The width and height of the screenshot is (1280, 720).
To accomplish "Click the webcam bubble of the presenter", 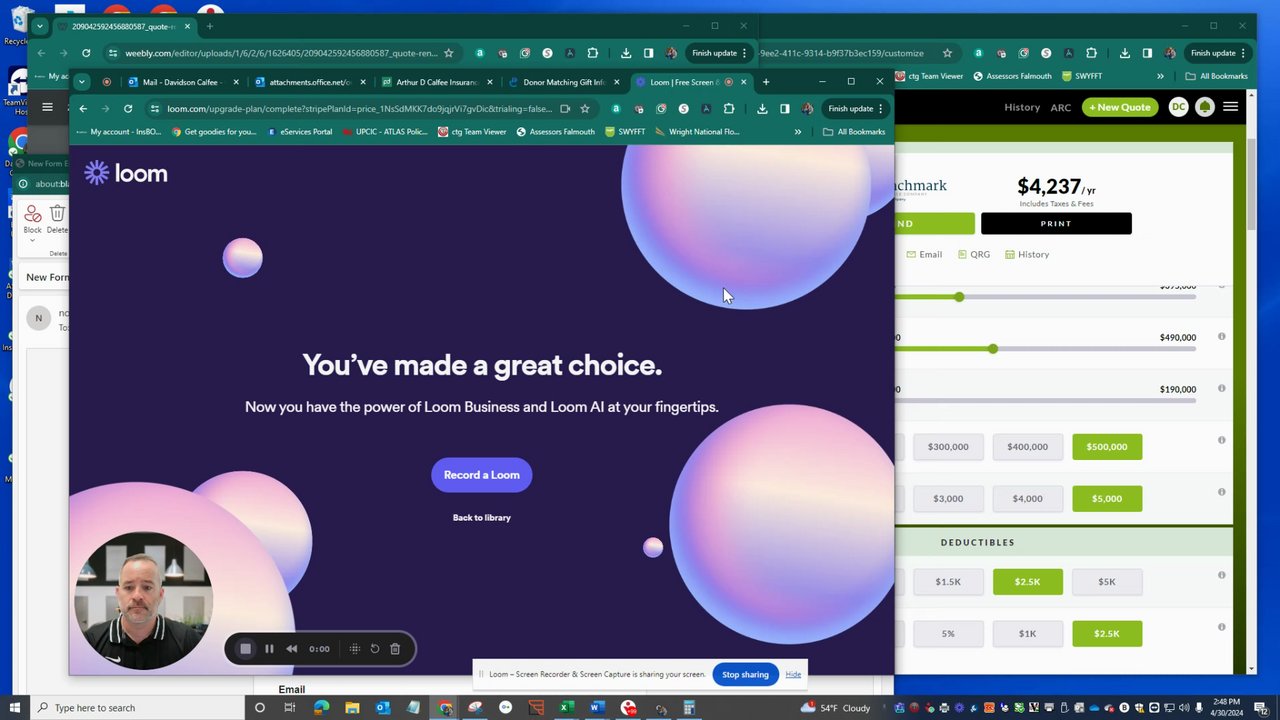I will coord(143,601).
